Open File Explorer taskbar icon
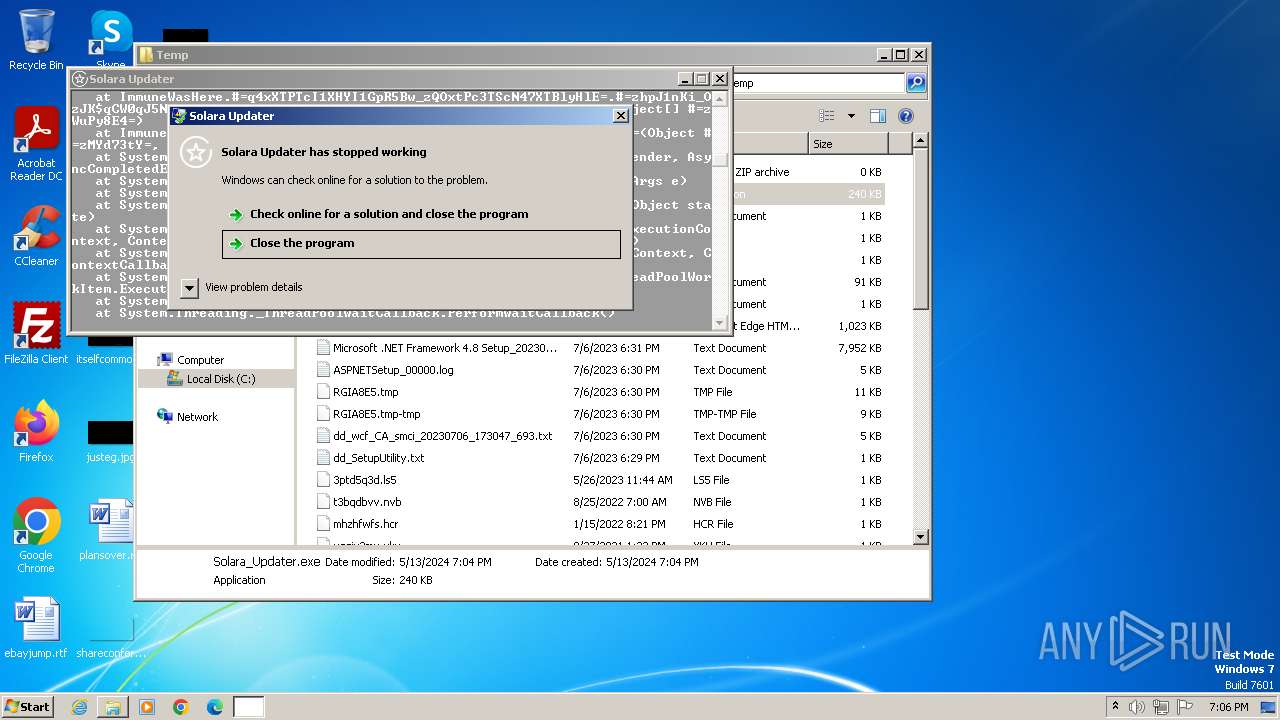Screen dimensions: 1280x720 click(x=113, y=707)
